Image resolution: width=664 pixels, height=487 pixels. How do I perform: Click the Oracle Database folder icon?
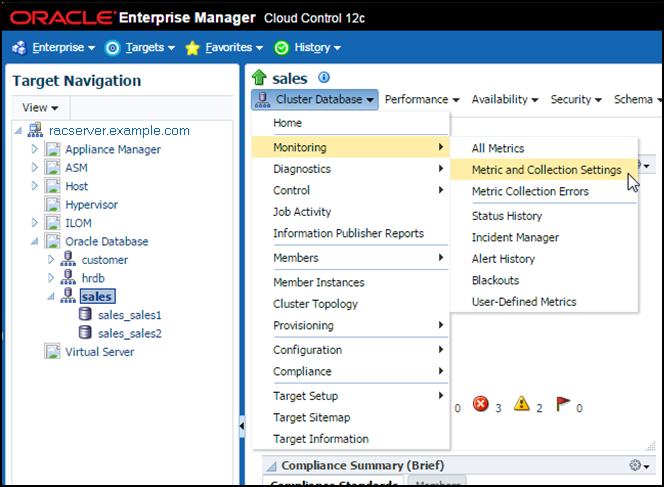pos(53,241)
